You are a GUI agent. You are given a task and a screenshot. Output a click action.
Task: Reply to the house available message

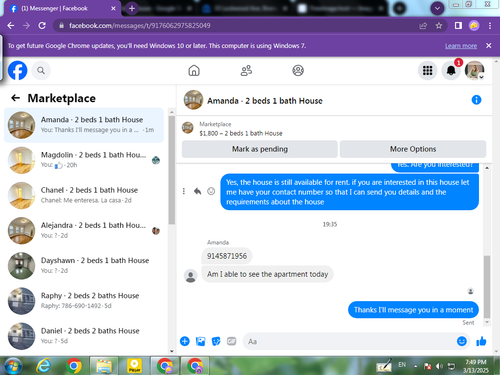[x=197, y=191]
